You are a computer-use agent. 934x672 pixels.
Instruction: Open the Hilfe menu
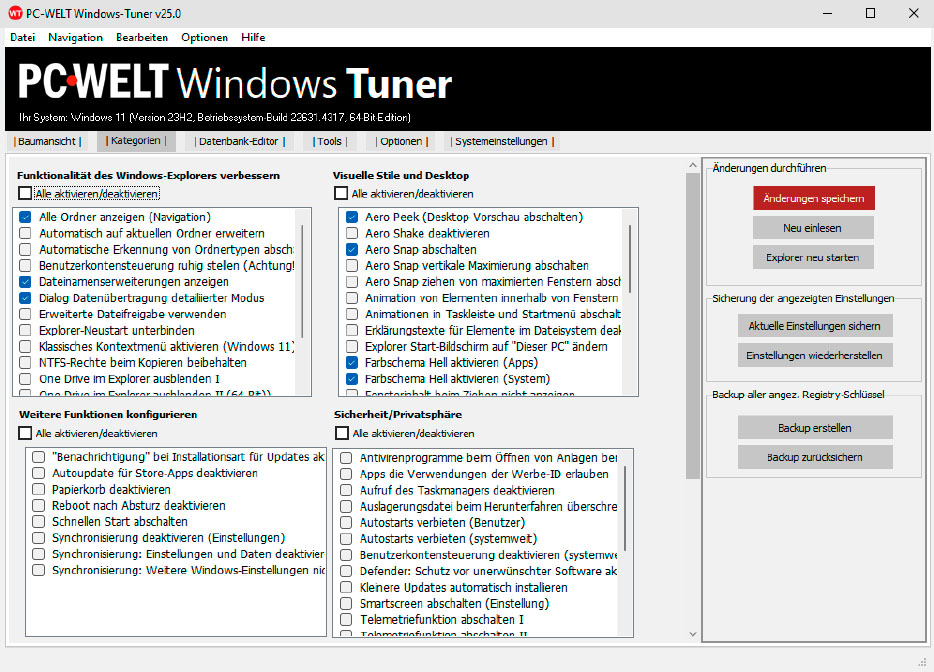pyautogui.click(x=253, y=37)
